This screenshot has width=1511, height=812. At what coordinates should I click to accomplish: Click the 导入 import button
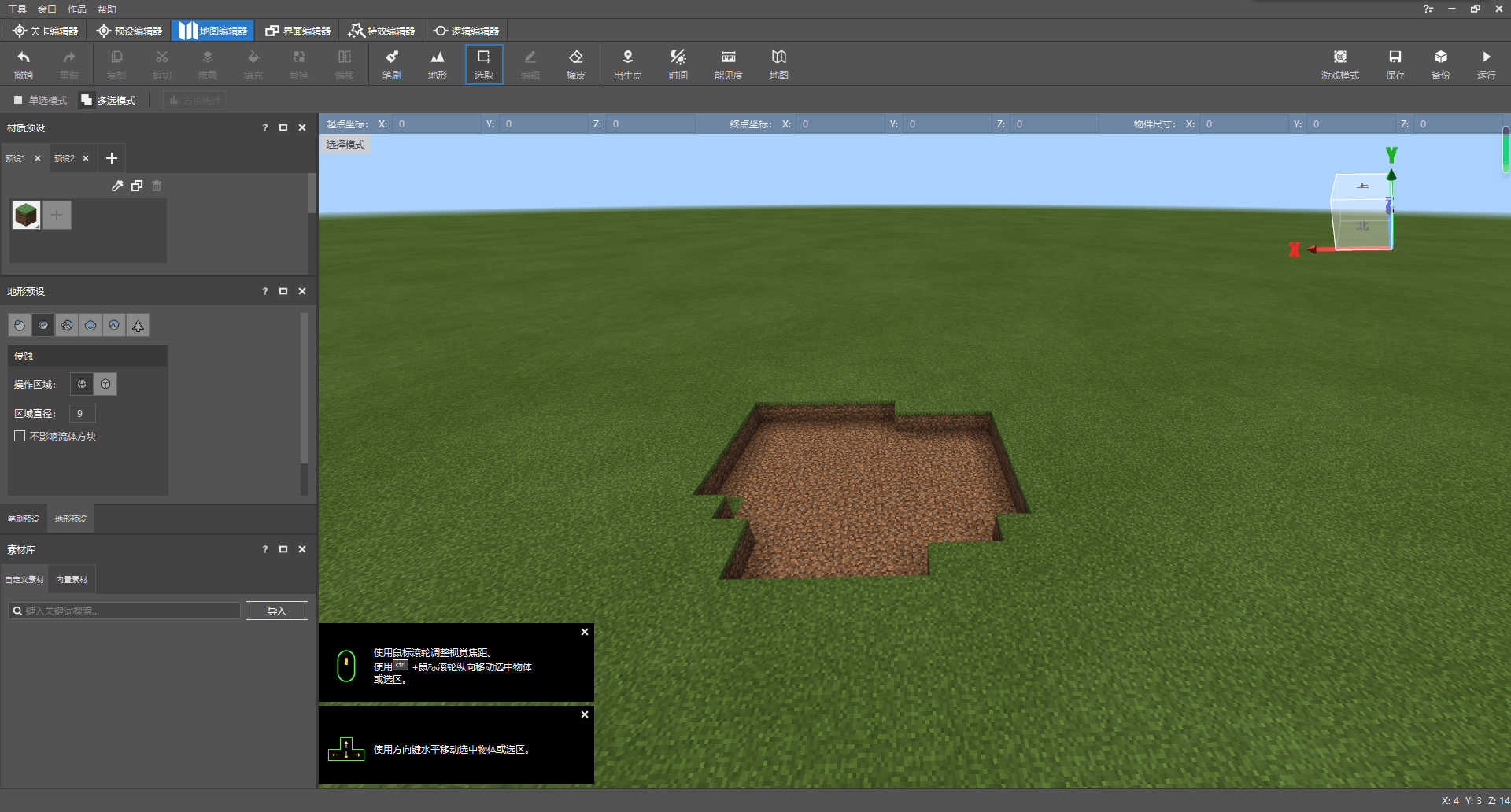point(276,611)
